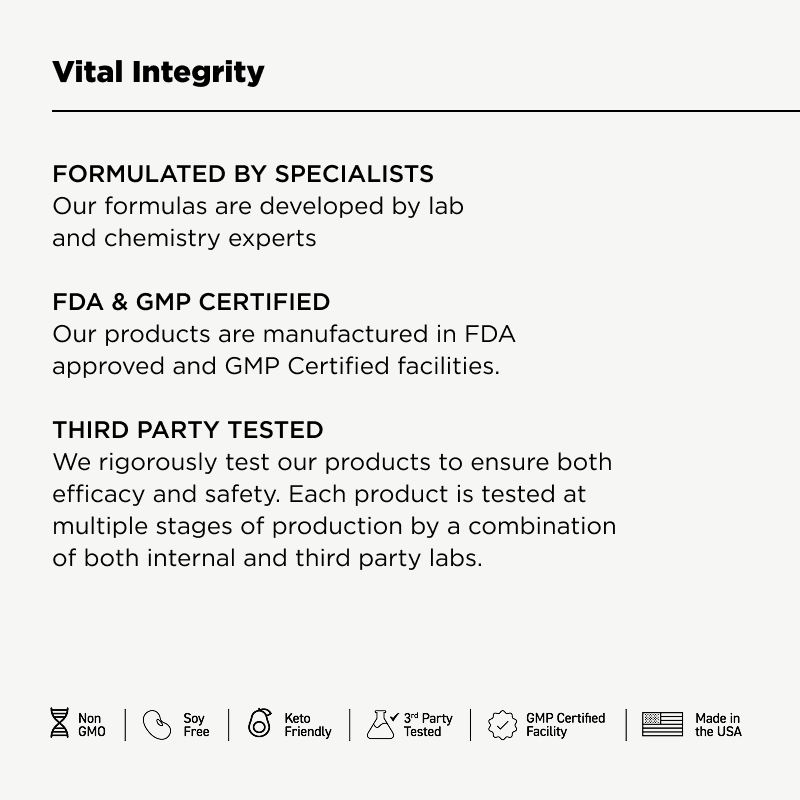
Task: Click the "Made in the USA" label
Action: pyautogui.click(x=718, y=725)
